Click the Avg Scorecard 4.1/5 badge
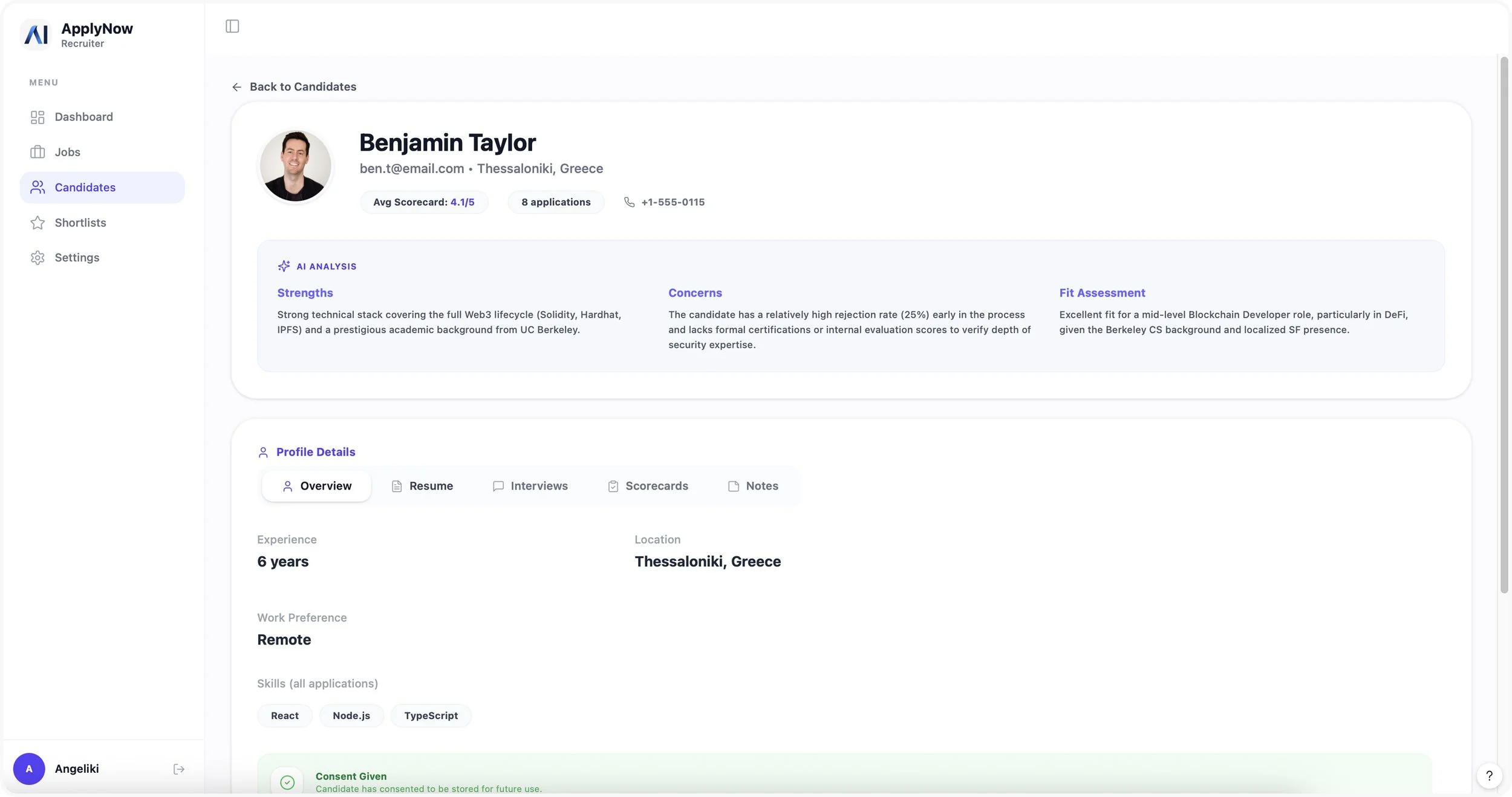The width and height of the screenshot is (1512, 797). (x=423, y=202)
